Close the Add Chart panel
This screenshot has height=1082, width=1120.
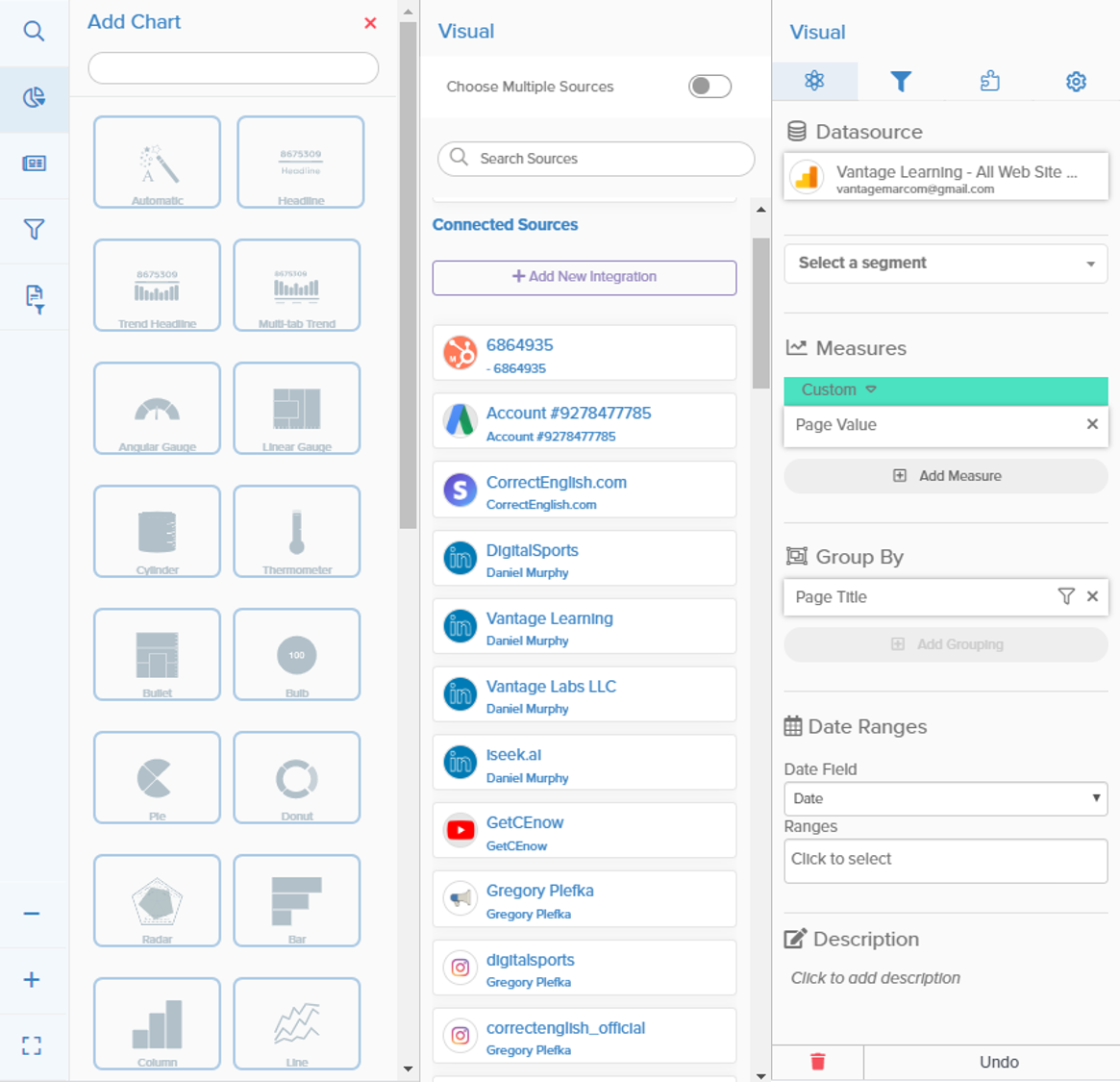(370, 23)
